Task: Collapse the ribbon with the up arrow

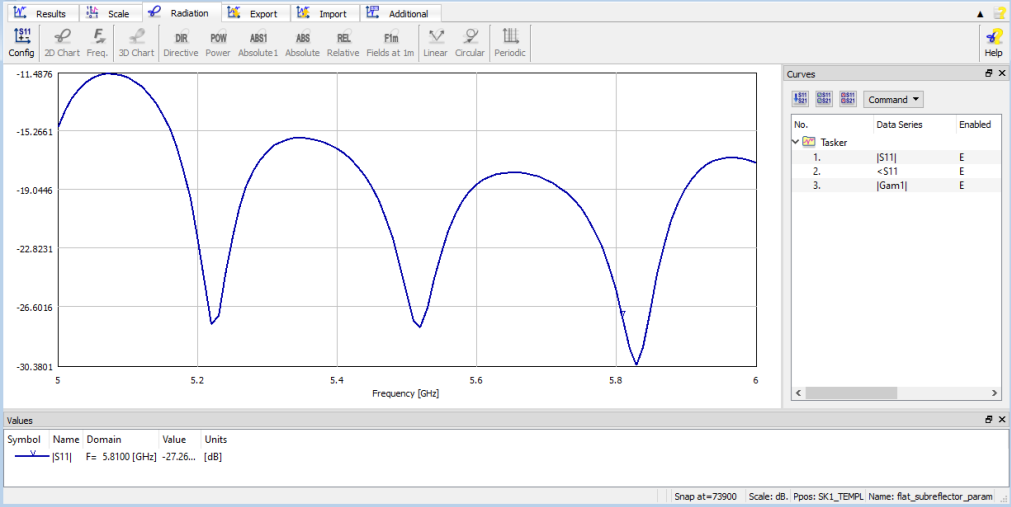Action: pos(980,14)
